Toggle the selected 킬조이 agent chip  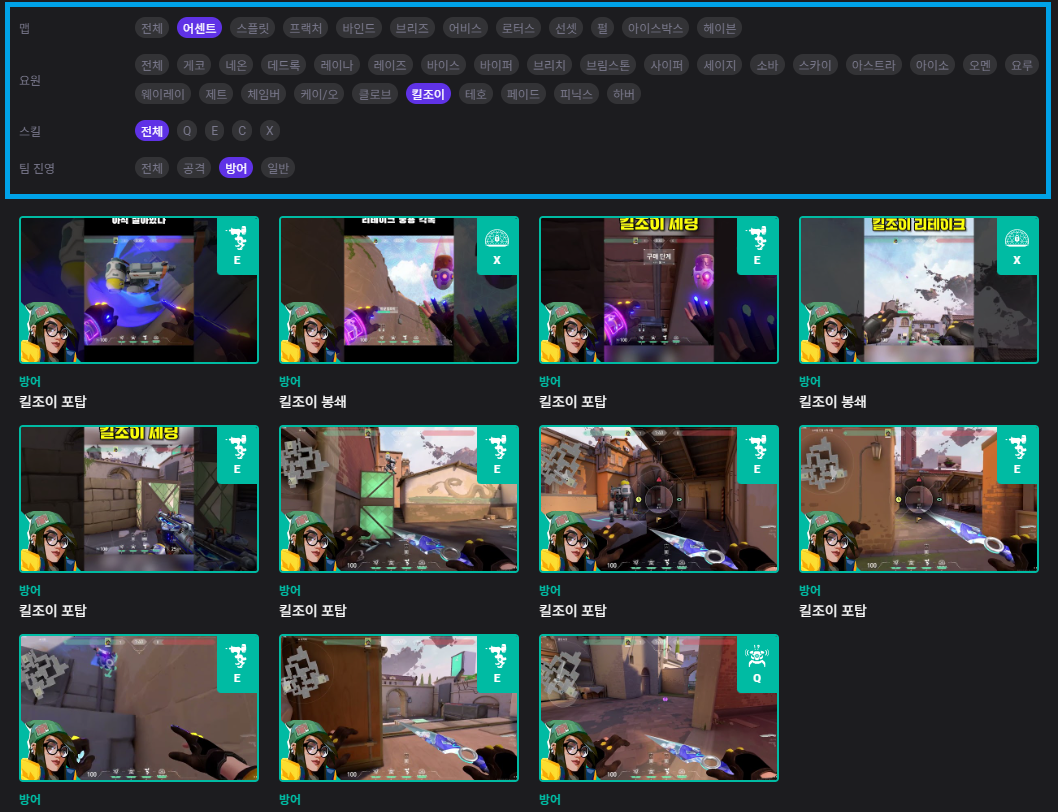(428, 94)
